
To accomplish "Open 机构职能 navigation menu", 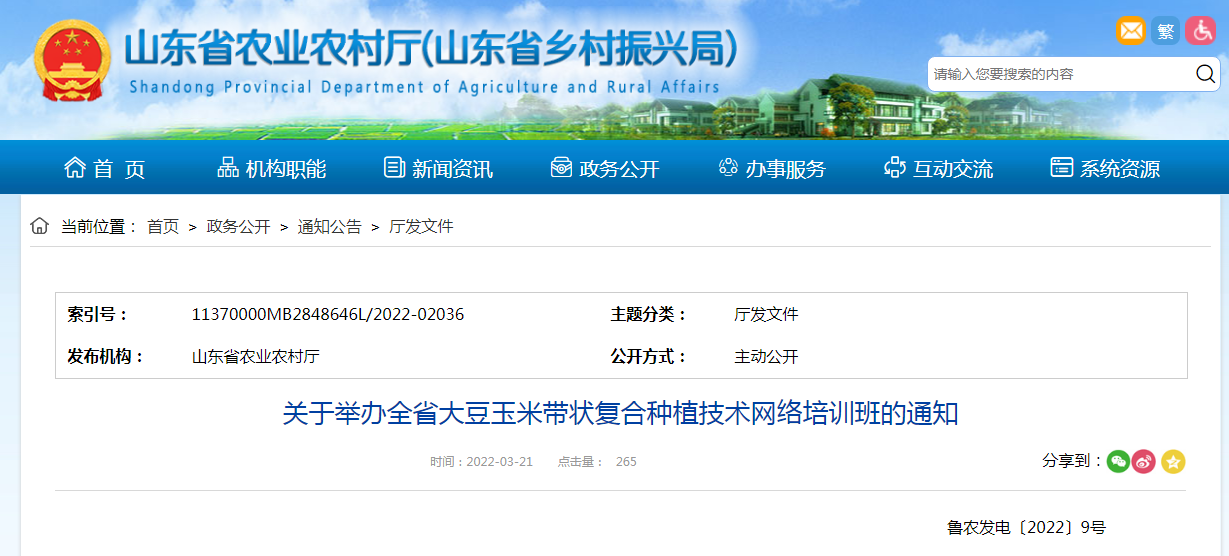I will (272, 169).
